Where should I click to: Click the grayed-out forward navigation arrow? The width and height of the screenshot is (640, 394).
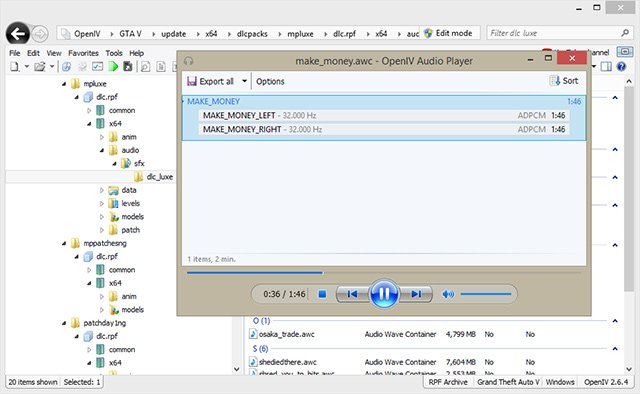(40, 34)
